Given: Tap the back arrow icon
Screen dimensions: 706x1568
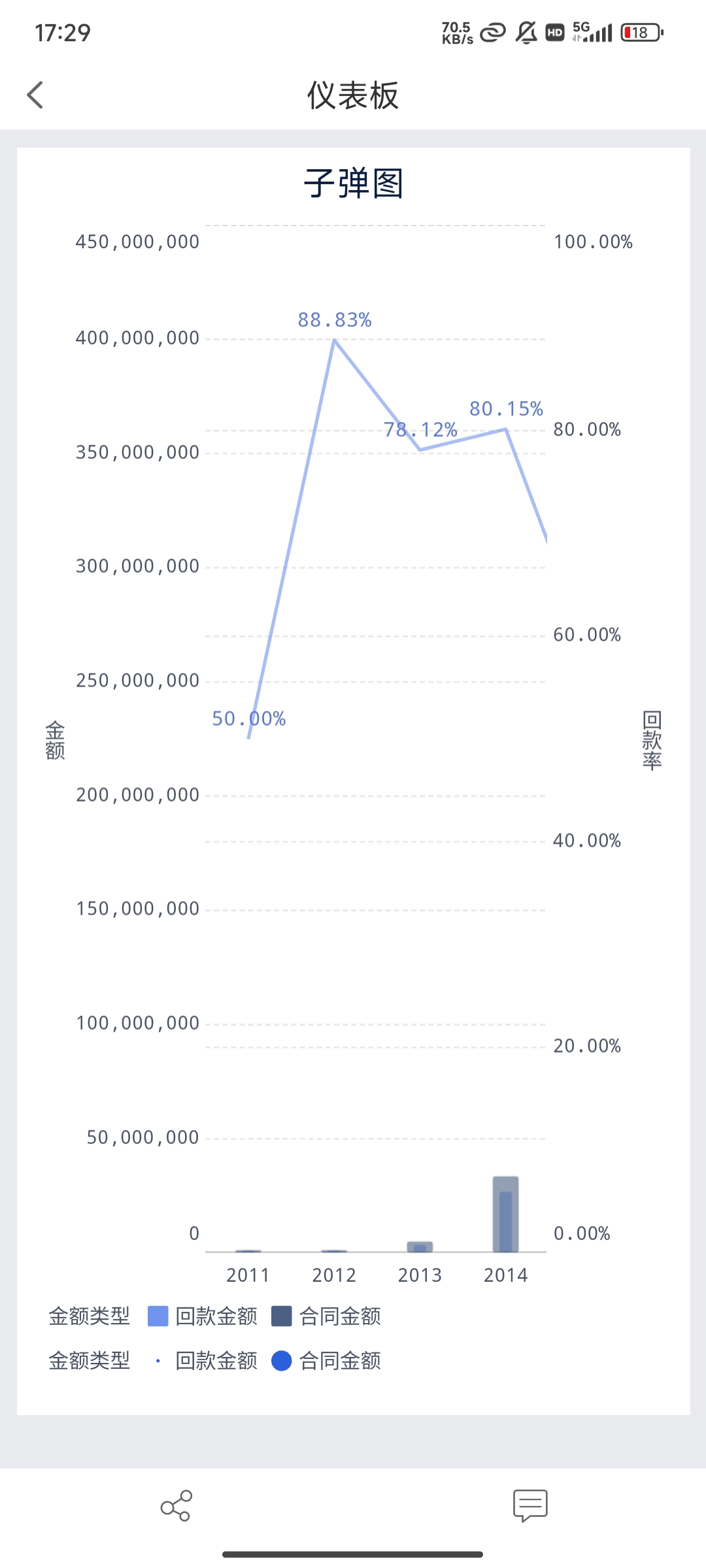Looking at the screenshot, I should pyautogui.click(x=35, y=95).
